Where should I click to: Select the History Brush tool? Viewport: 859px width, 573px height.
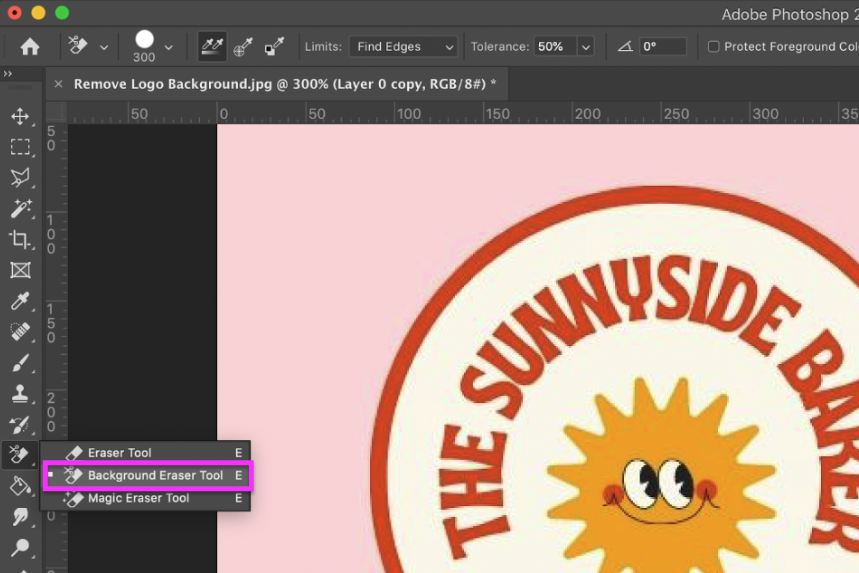(x=20, y=425)
